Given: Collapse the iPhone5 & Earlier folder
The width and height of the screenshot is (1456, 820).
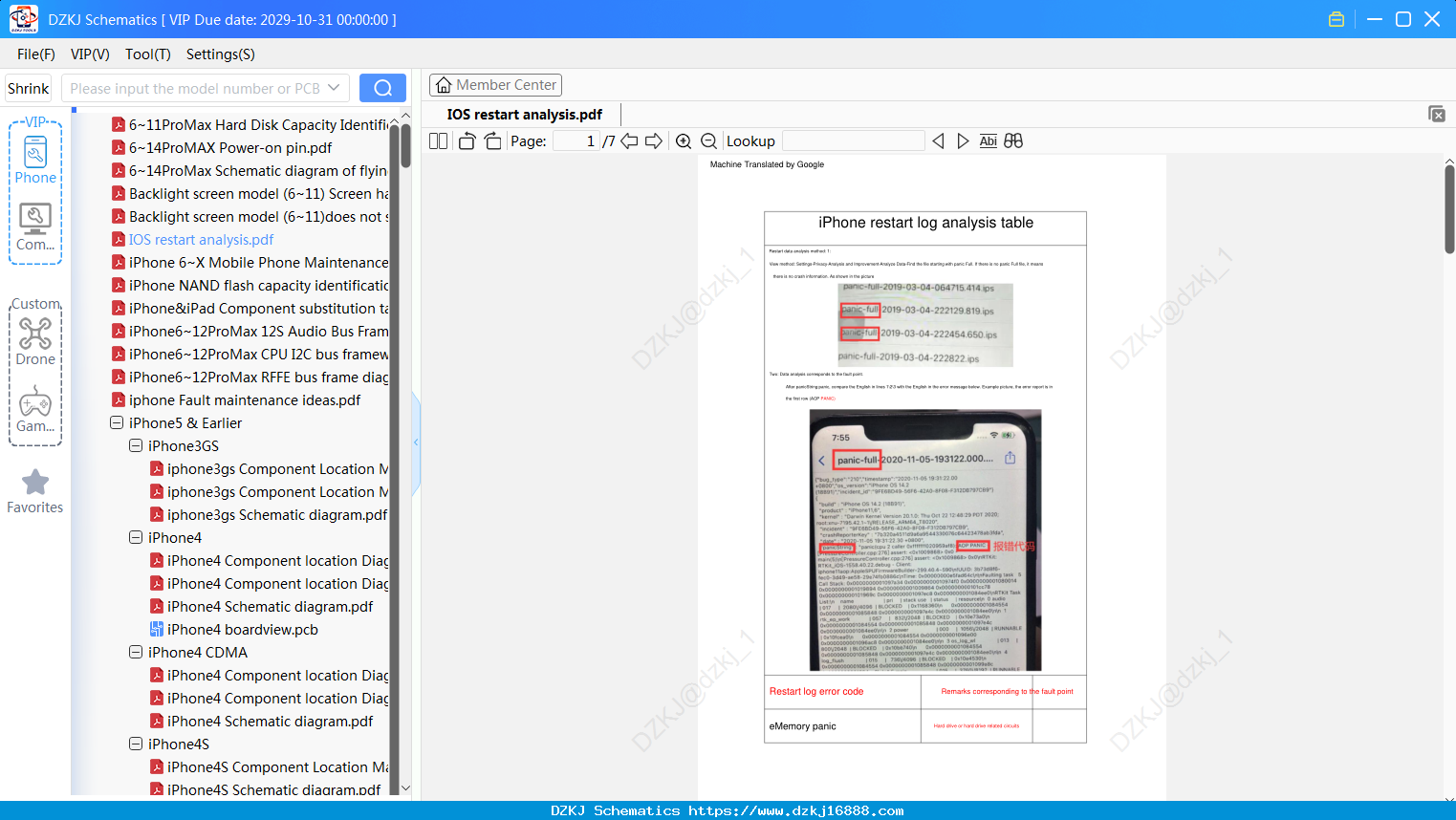Looking at the screenshot, I should point(117,422).
